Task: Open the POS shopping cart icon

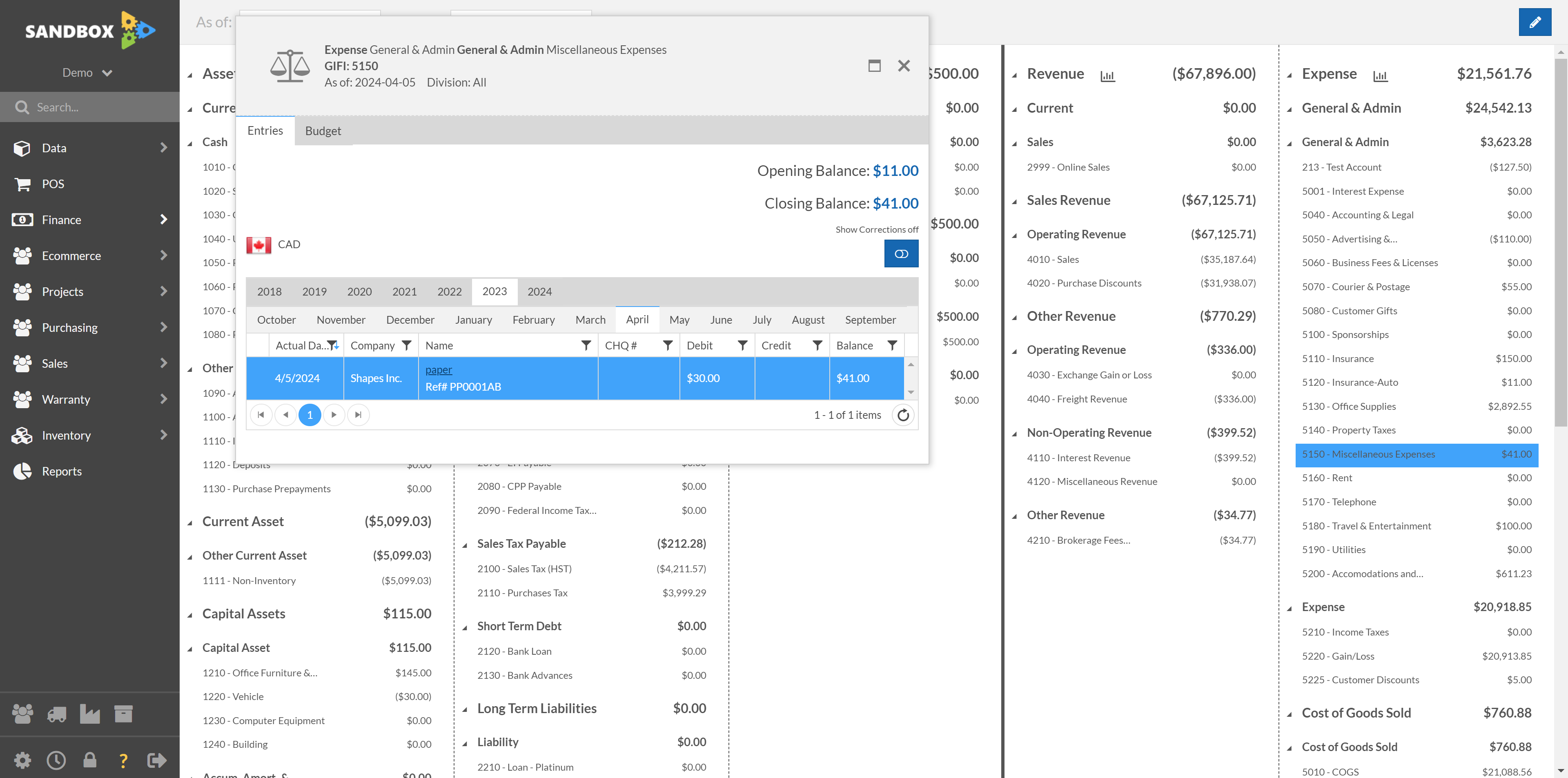Action: (22, 184)
